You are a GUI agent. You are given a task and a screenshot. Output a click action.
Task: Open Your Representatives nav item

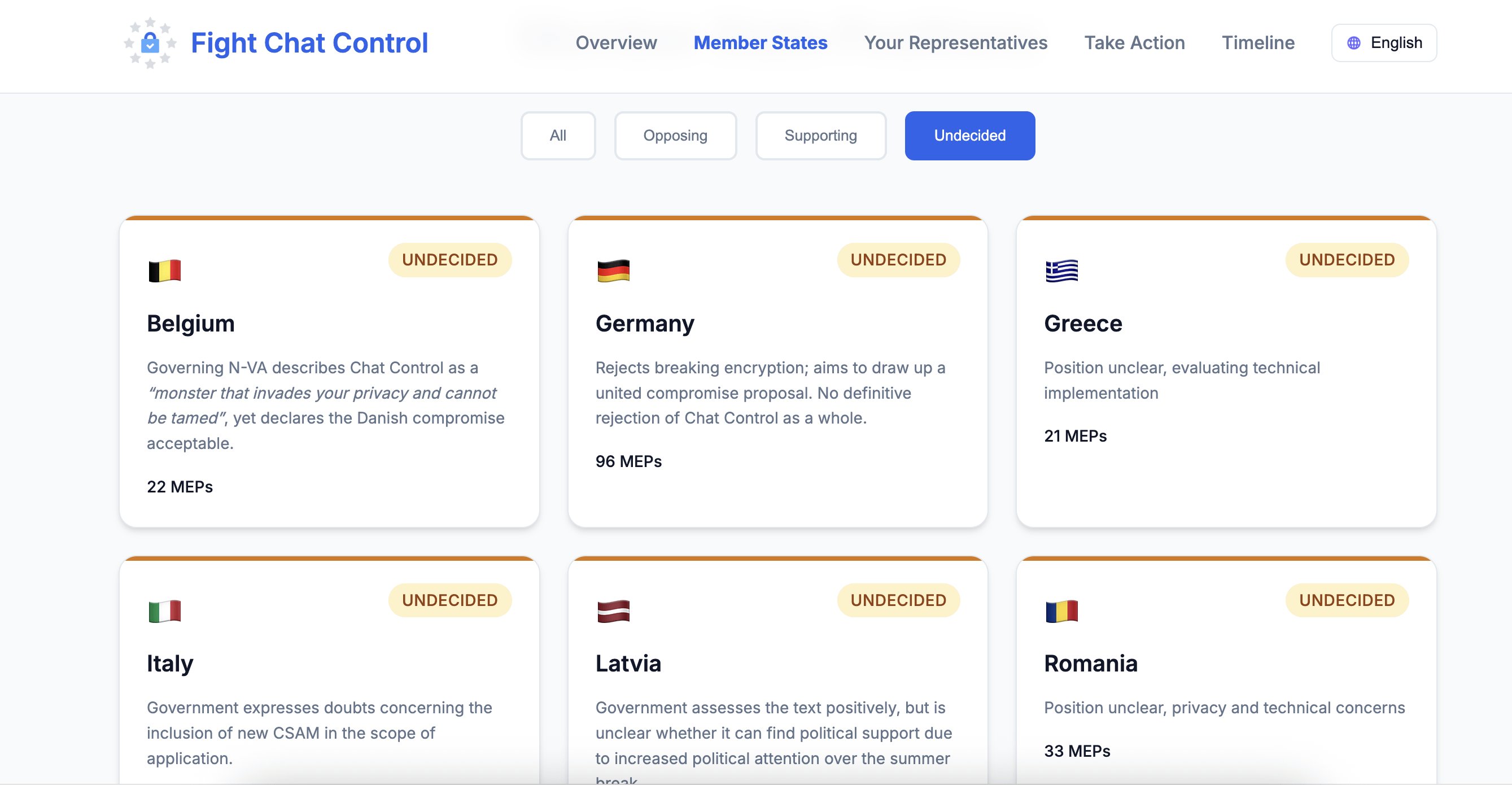point(955,43)
